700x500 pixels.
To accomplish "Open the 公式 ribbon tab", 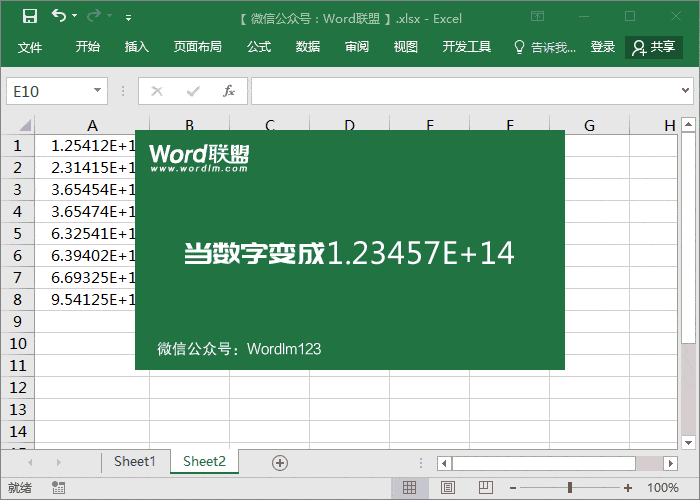I will [x=259, y=46].
